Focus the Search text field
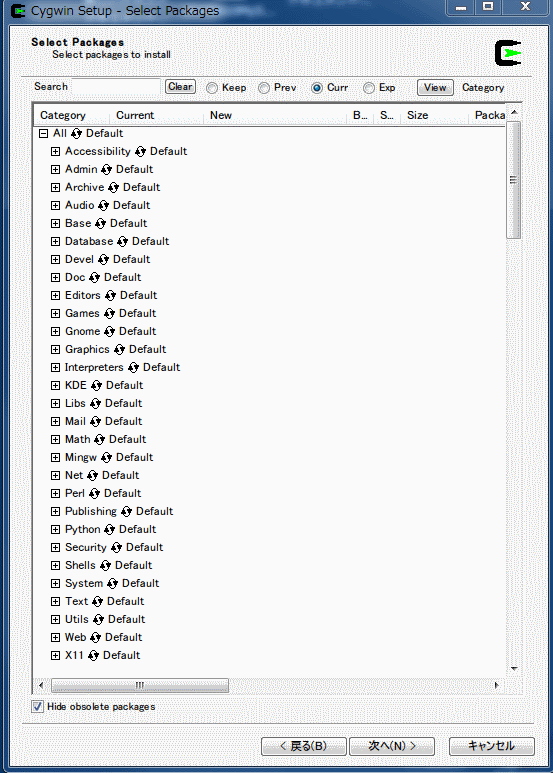 (116, 87)
